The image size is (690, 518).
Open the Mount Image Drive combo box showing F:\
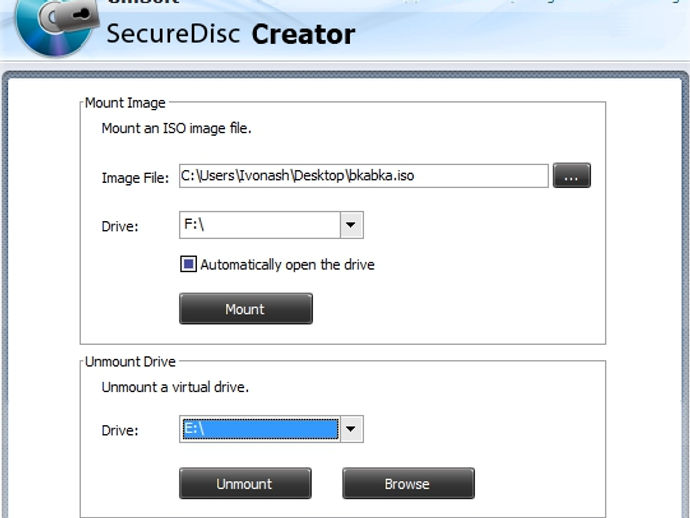tap(271, 225)
